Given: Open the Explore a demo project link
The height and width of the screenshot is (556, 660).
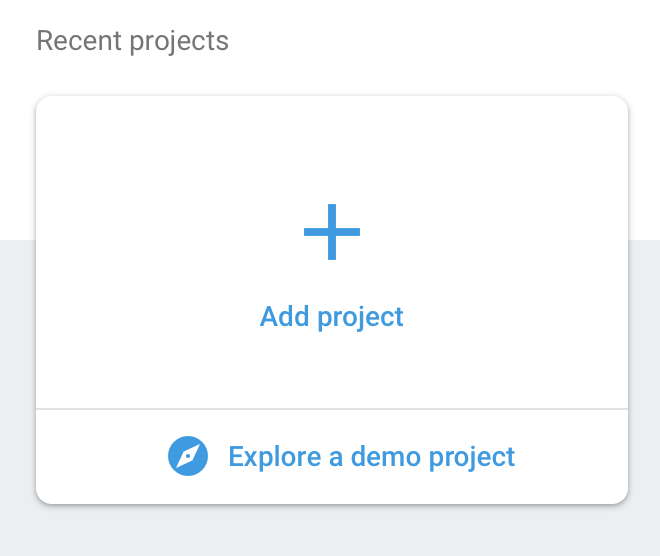Looking at the screenshot, I should [371, 457].
